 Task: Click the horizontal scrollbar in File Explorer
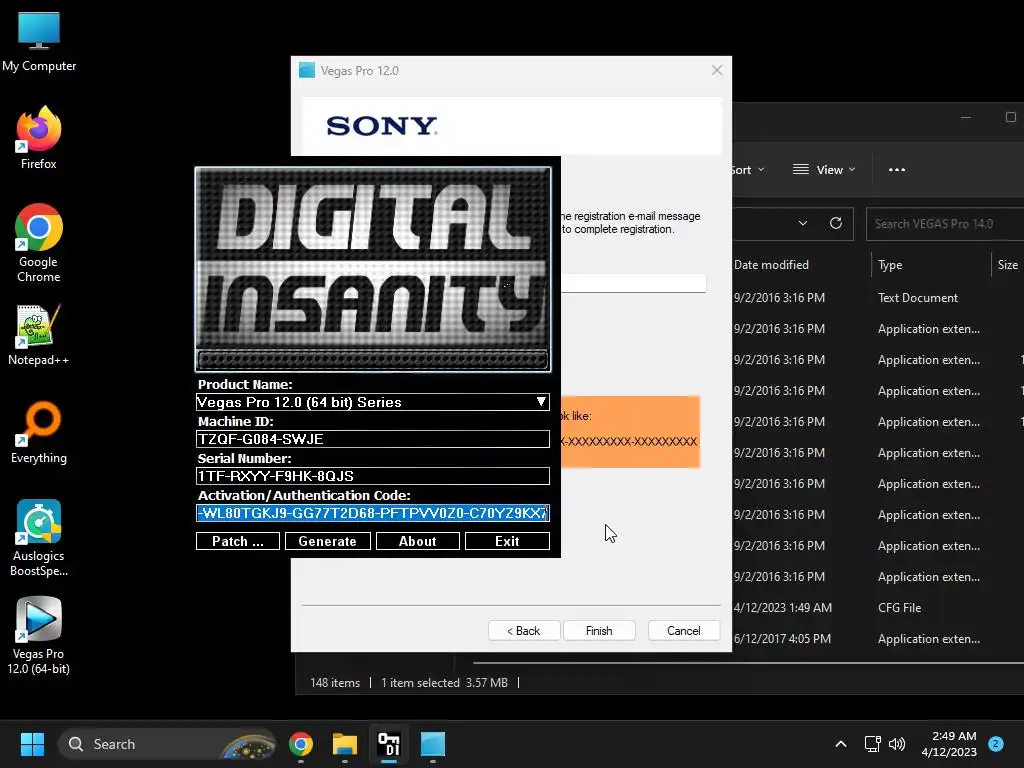point(748,662)
